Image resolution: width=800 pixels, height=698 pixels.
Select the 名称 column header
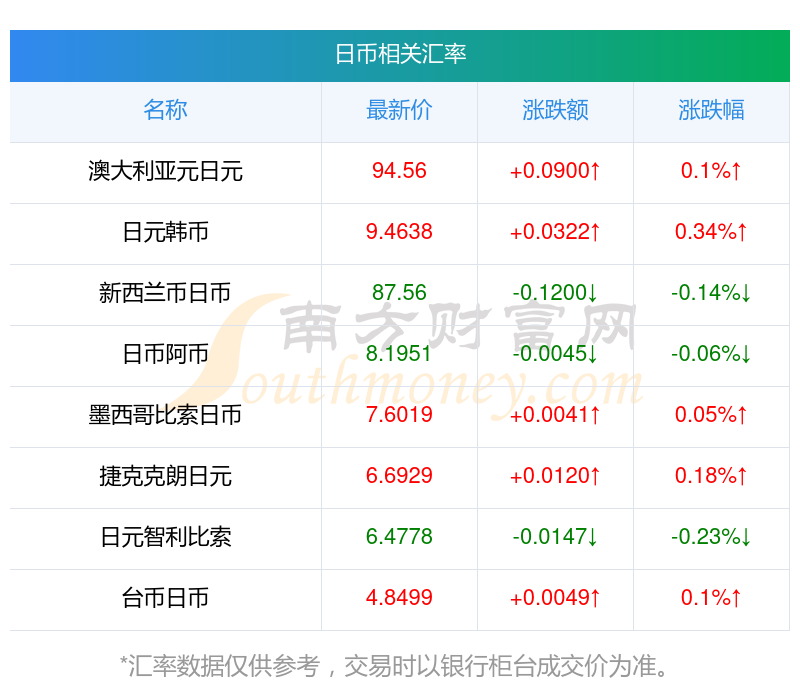[165, 110]
